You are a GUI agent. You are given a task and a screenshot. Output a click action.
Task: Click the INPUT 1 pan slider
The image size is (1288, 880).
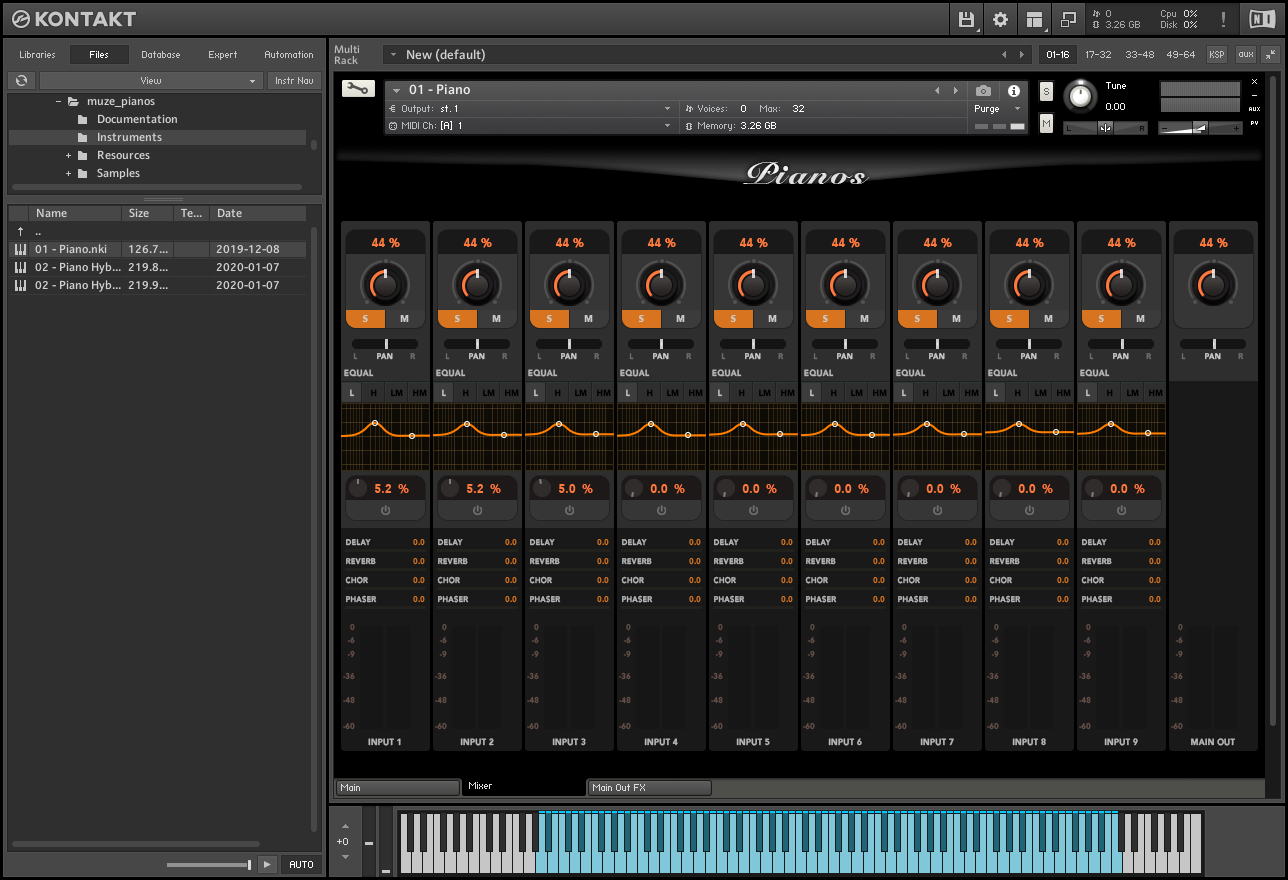tap(385, 344)
